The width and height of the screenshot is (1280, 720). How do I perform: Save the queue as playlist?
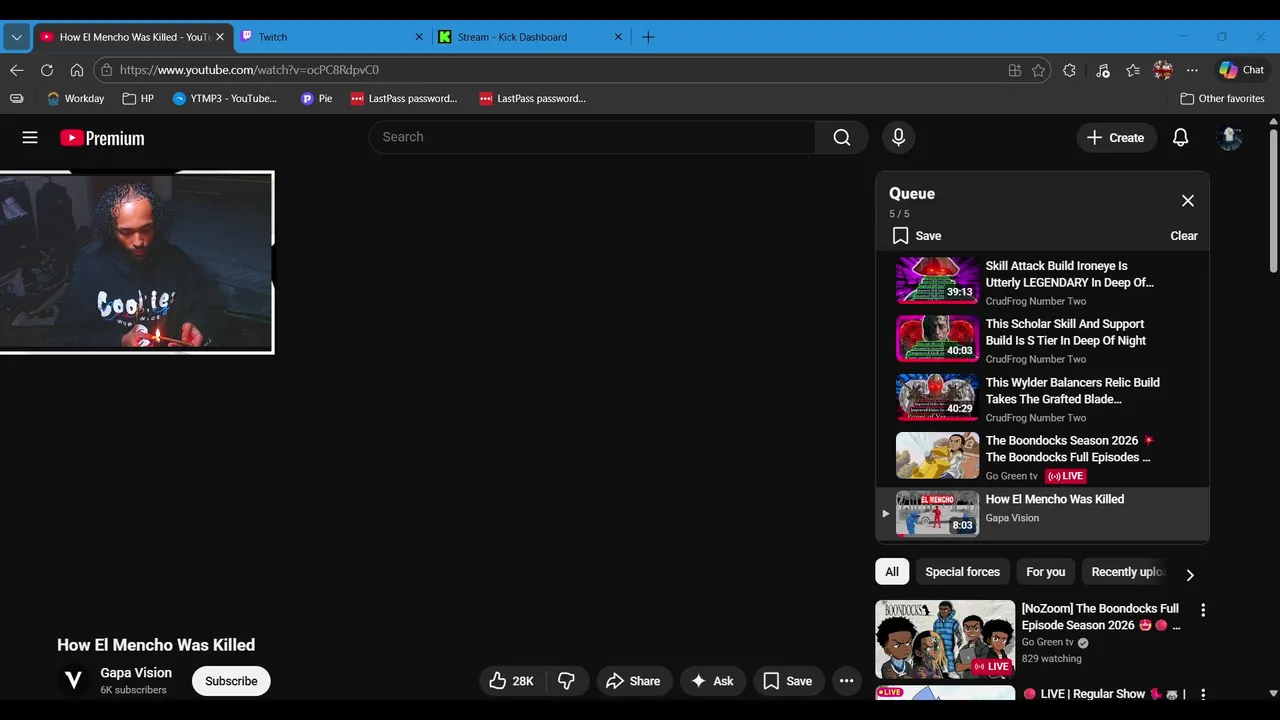click(917, 236)
